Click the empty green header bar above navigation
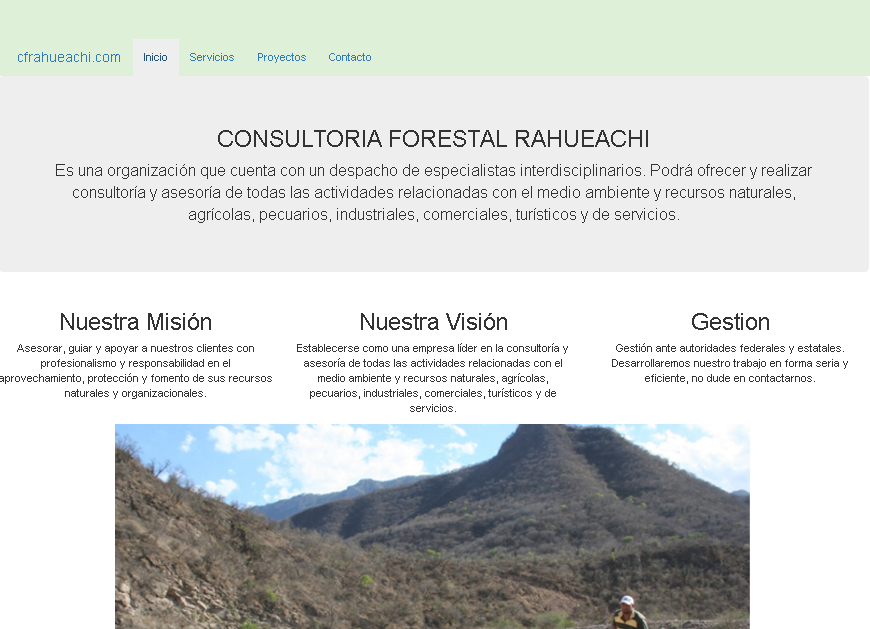870x629 pixels. click(500, 20)
